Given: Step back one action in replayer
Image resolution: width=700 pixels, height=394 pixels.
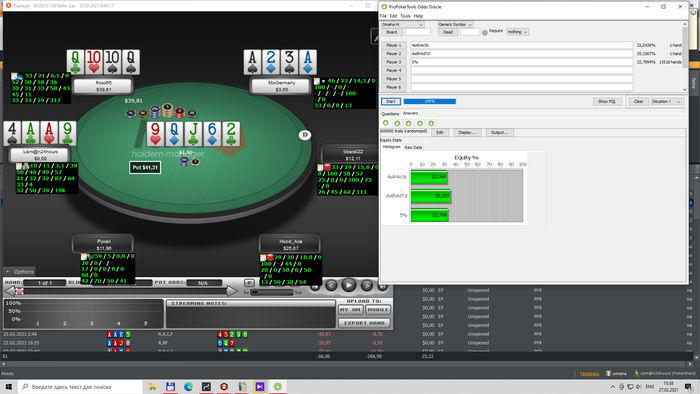Looking at the screenshot, I should coord(331,285).
